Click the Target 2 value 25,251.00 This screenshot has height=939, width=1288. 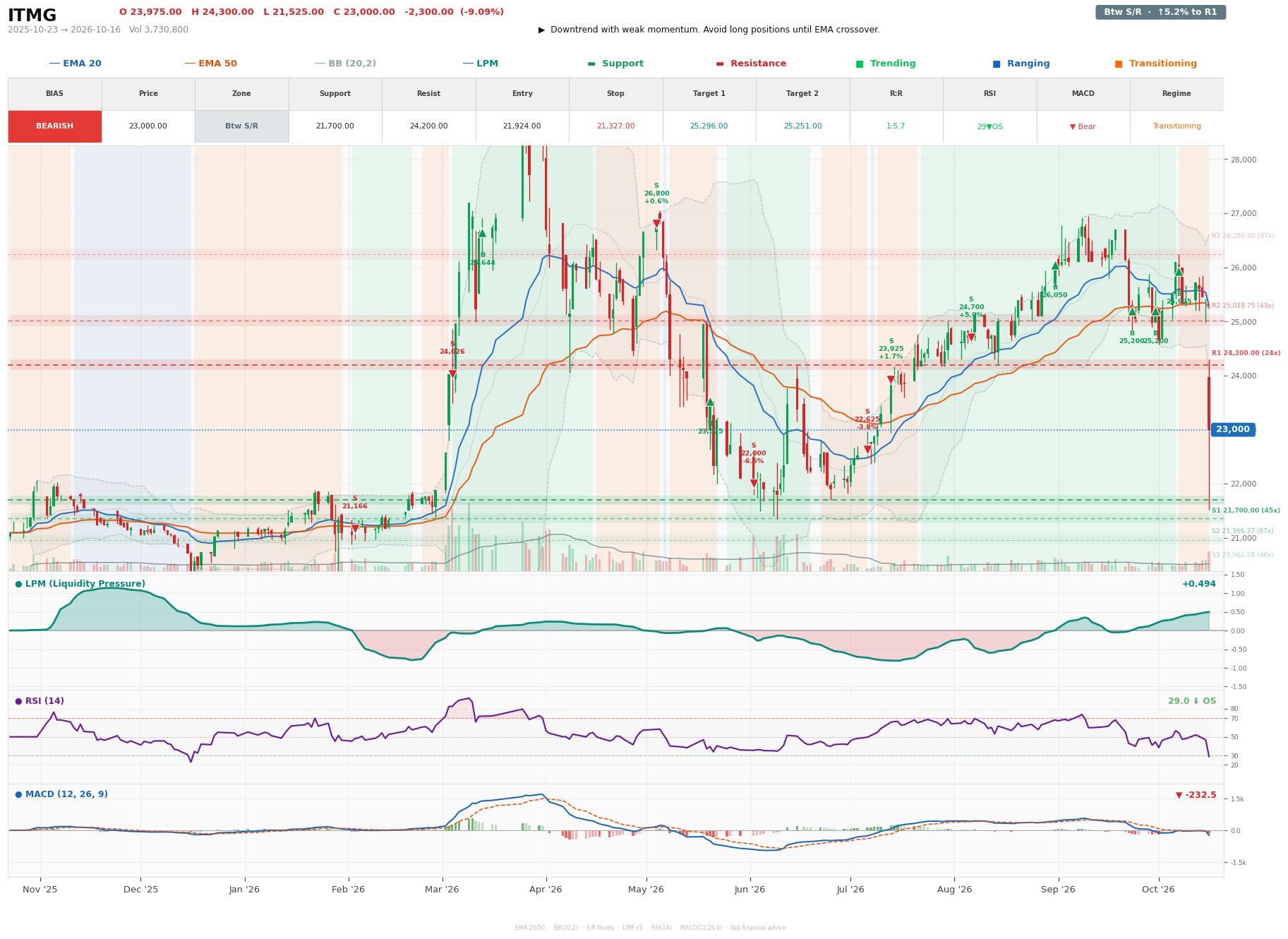pyautogui.click(x=802, y=126)
